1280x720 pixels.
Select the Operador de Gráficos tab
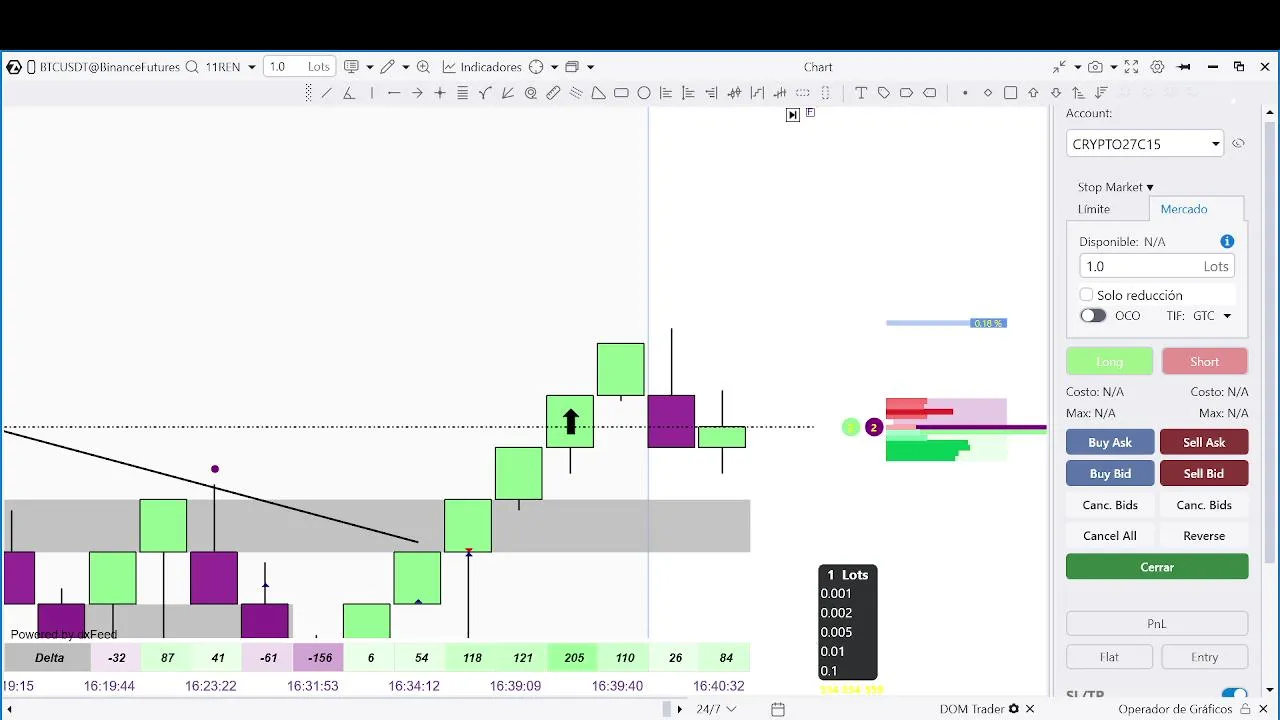coord(1175,709)
